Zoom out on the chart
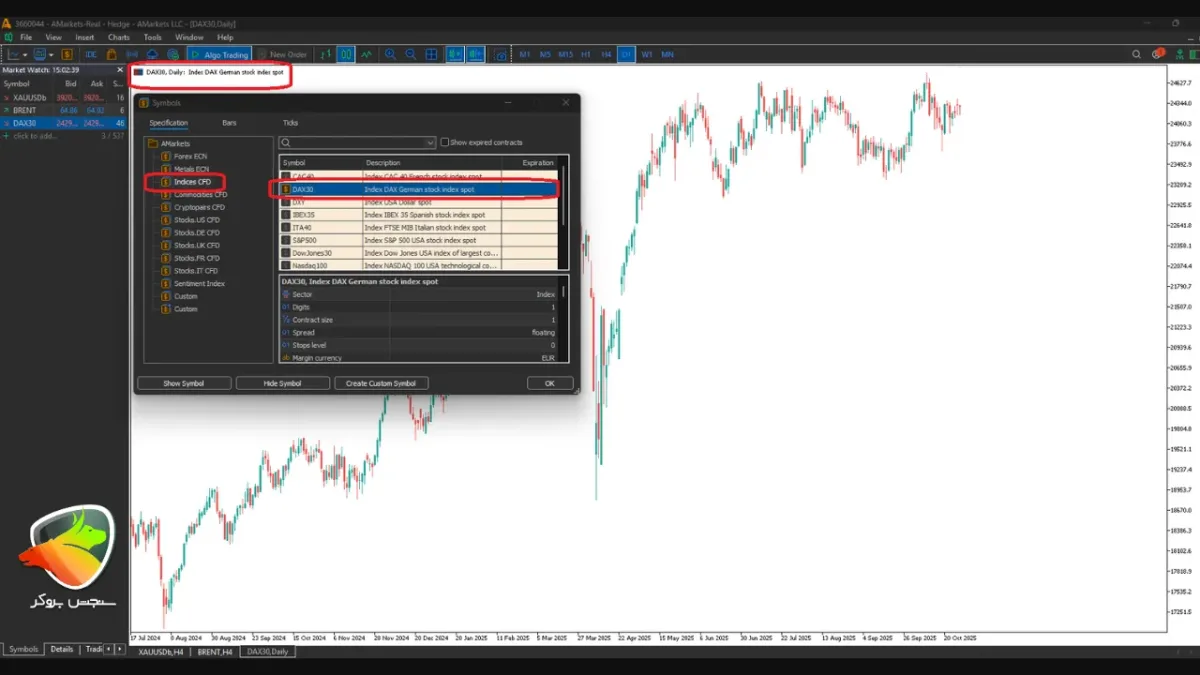The image size is (1200, 675). click(411, 54)
